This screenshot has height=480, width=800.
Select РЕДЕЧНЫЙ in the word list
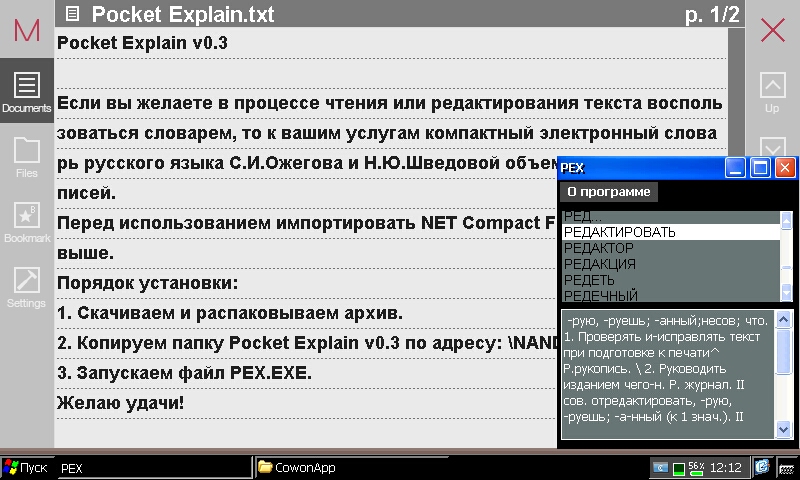coord(671,295)
